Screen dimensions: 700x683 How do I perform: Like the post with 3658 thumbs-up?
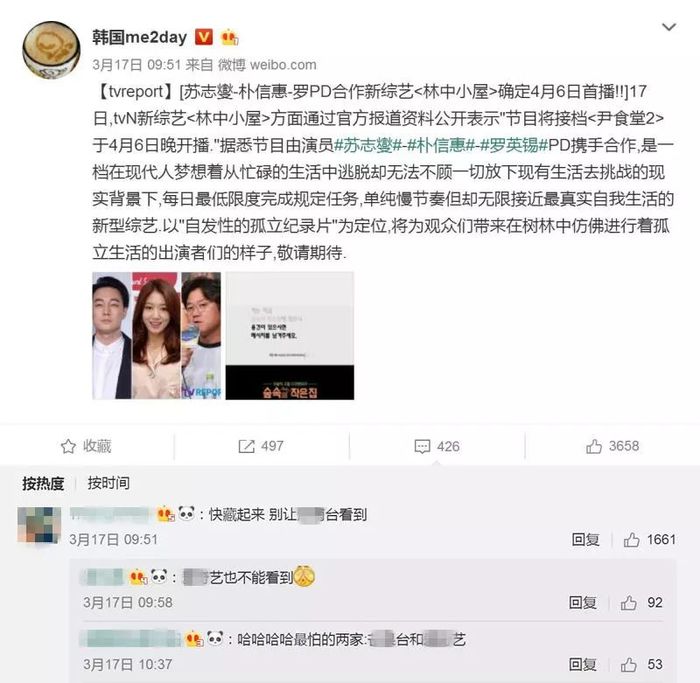point(612,446)
